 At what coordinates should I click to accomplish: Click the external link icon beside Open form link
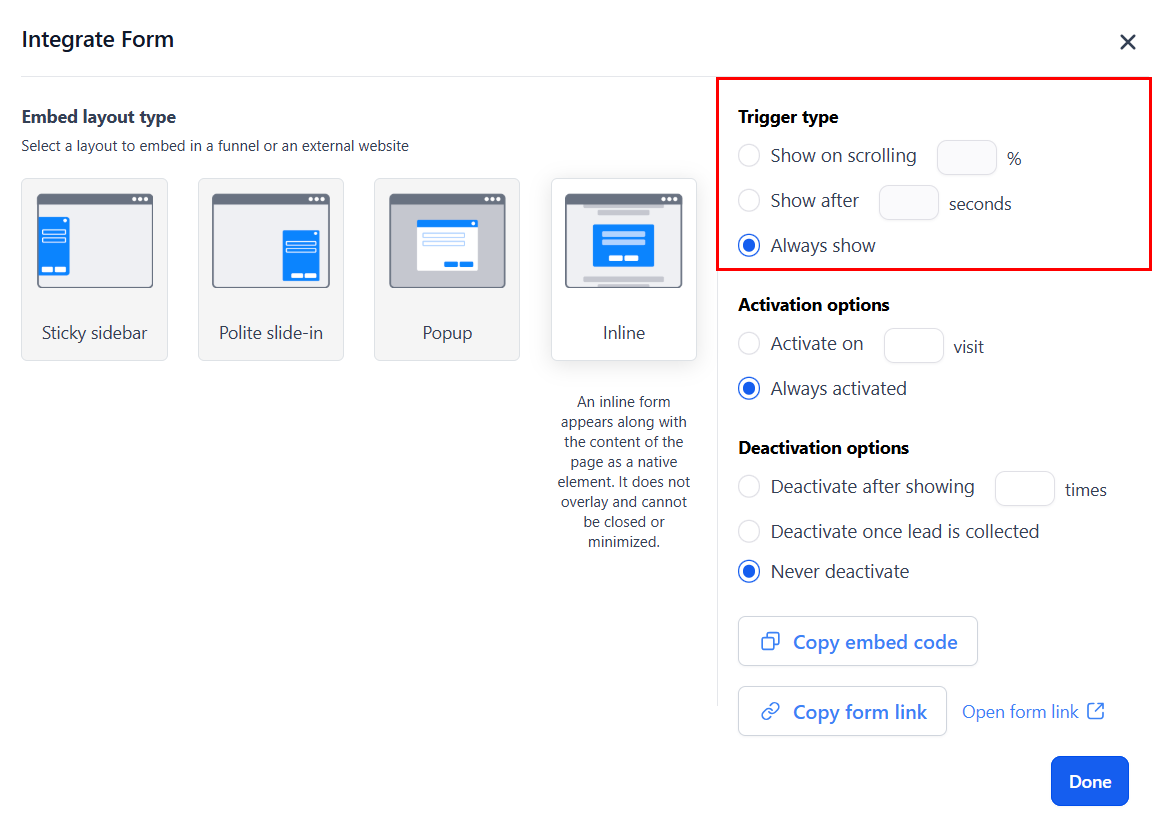pos(1096,711)
